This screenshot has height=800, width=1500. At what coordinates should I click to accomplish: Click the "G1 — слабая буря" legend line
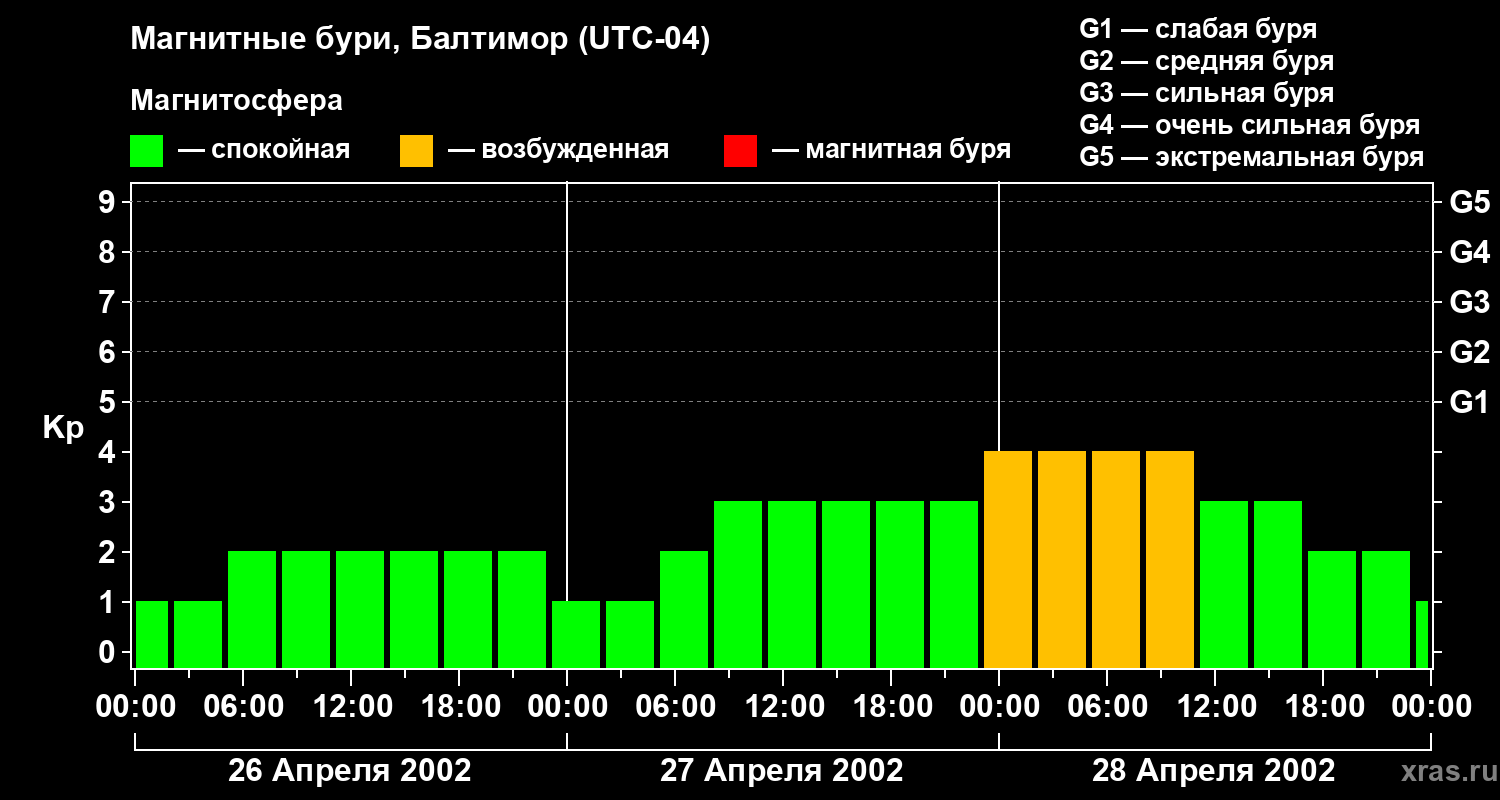pos(1198,29)
